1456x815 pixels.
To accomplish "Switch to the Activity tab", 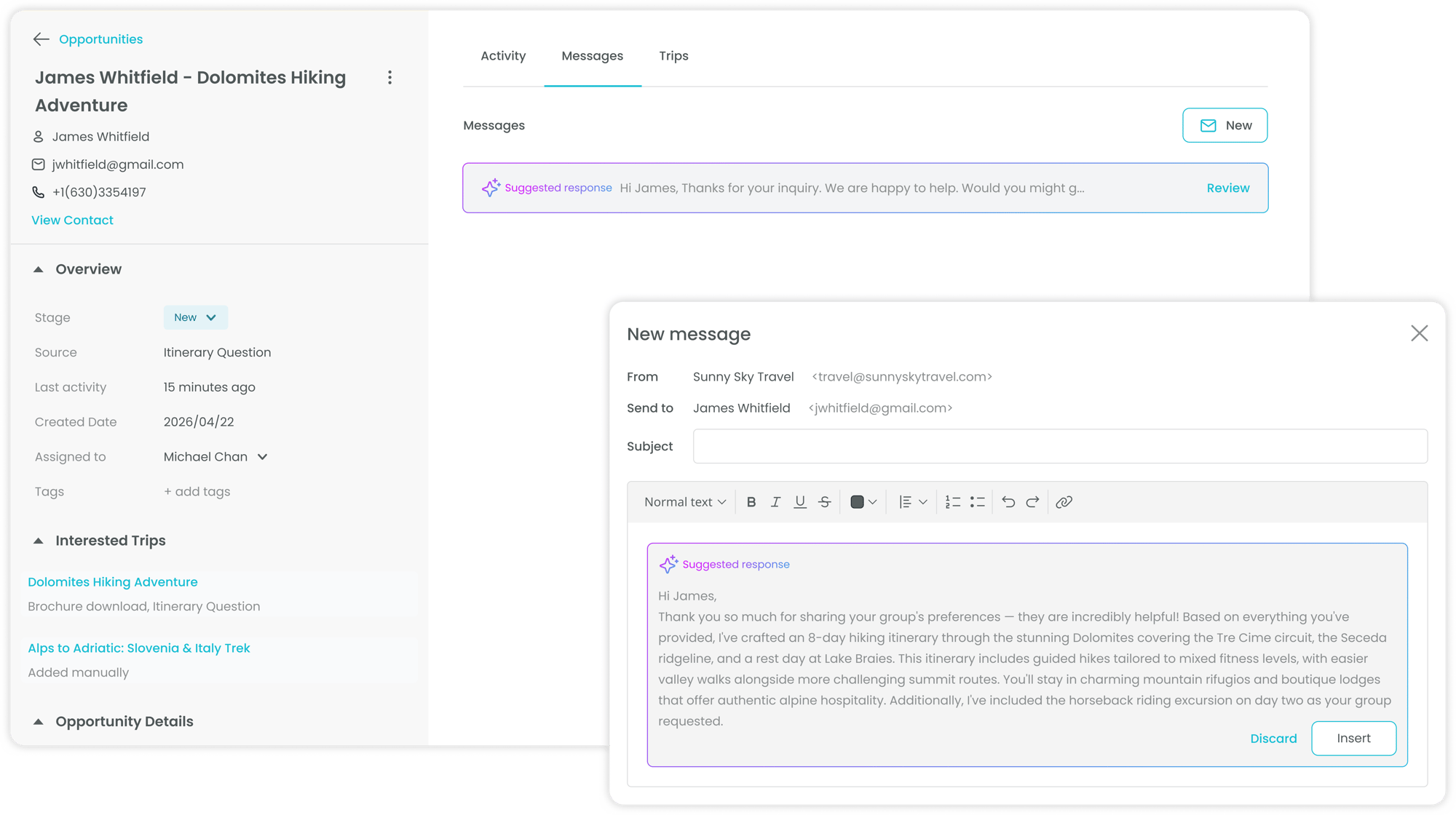I will click(503, 56).
